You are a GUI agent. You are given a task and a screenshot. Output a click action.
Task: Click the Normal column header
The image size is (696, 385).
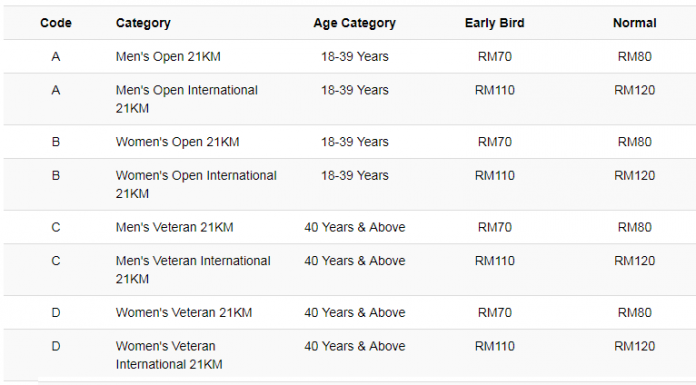click(635, 23)
